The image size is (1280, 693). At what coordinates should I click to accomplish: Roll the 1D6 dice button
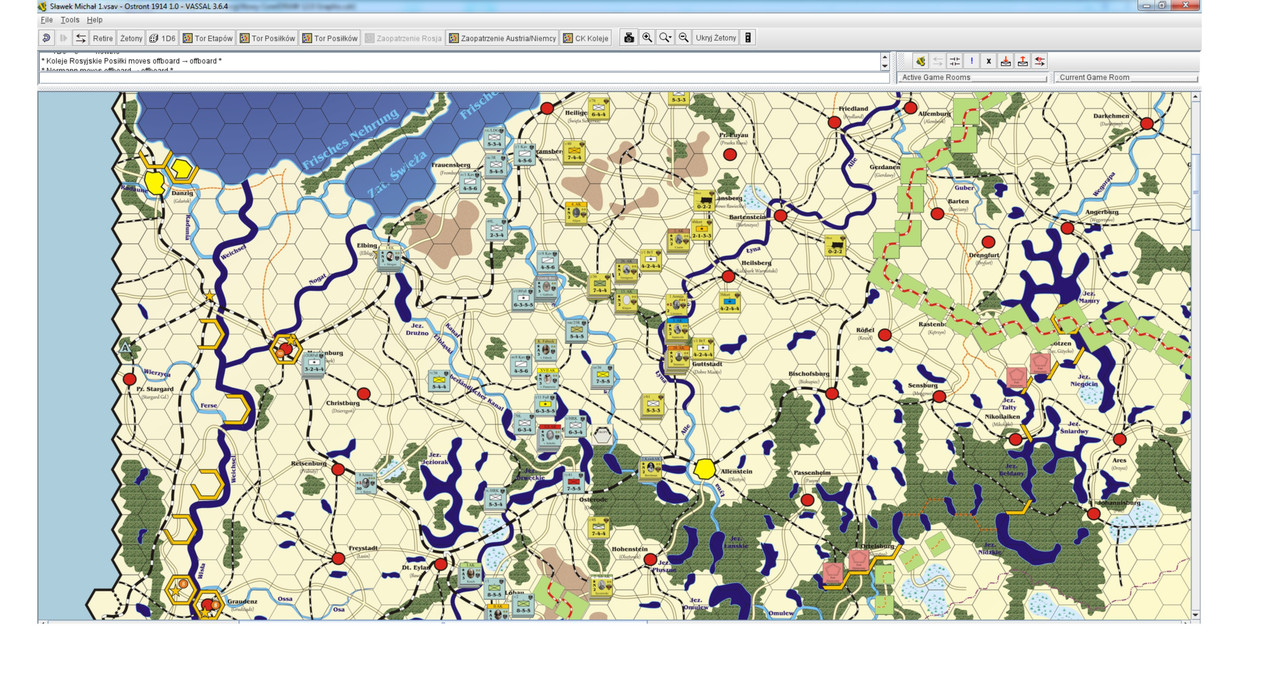tap(162, 38)
